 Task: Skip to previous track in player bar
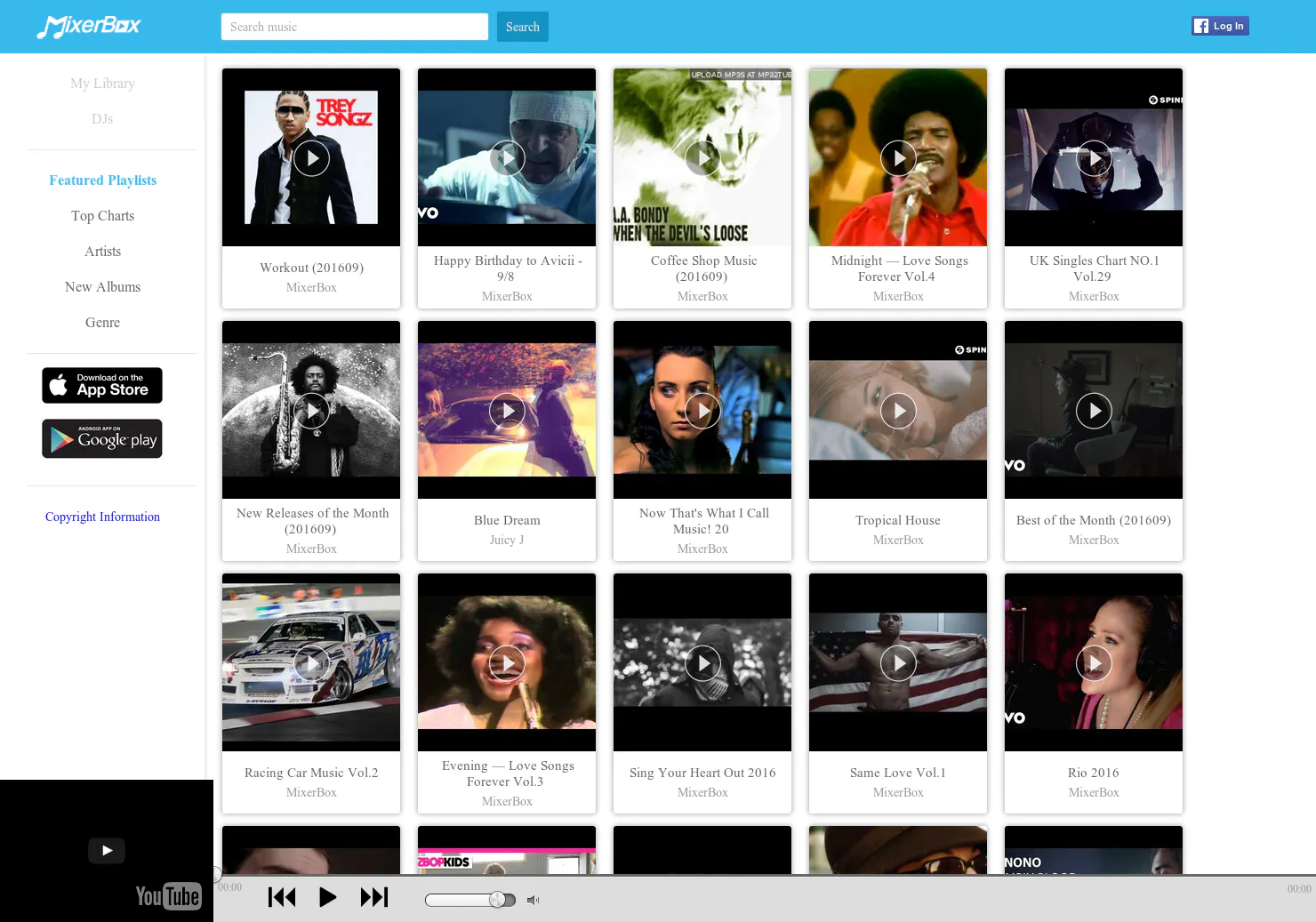[282, 897]
